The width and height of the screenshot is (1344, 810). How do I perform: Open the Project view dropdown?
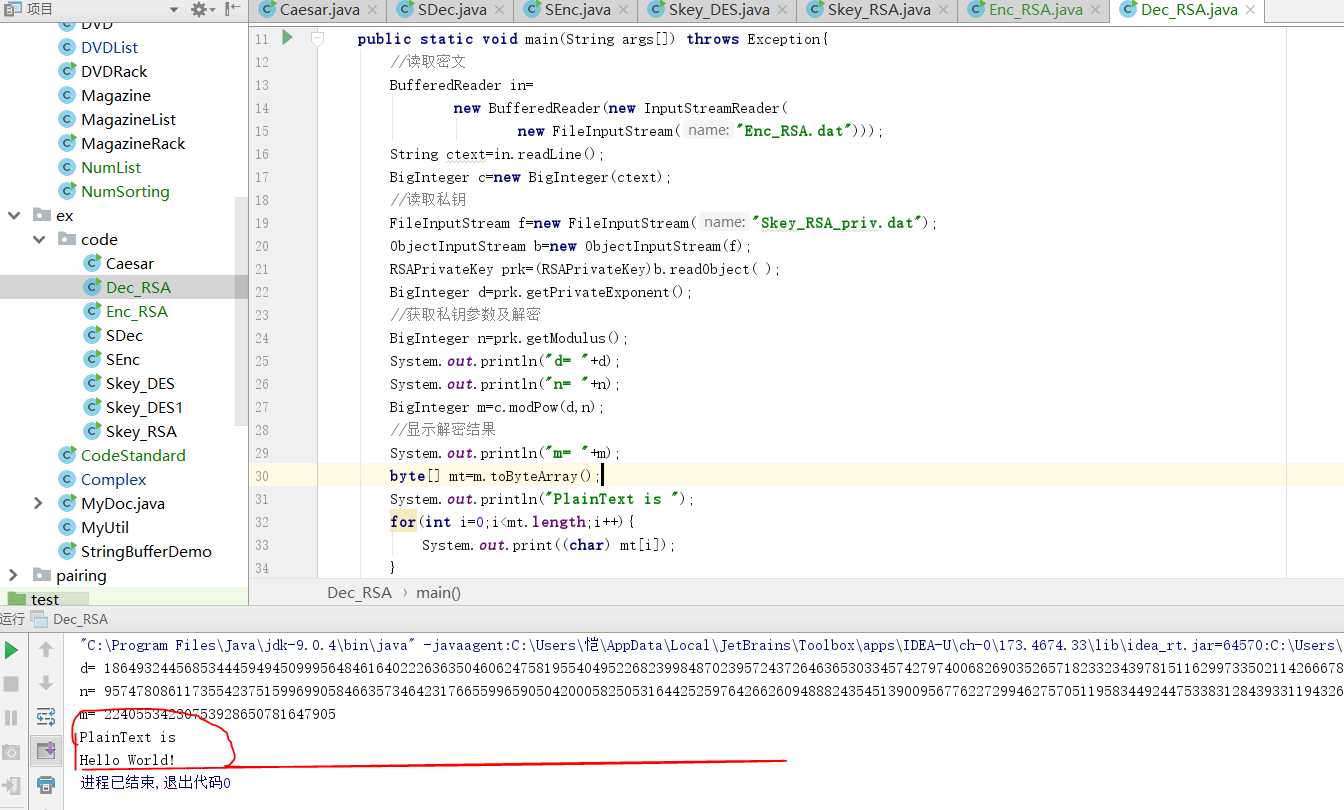[x=174, y=9]
